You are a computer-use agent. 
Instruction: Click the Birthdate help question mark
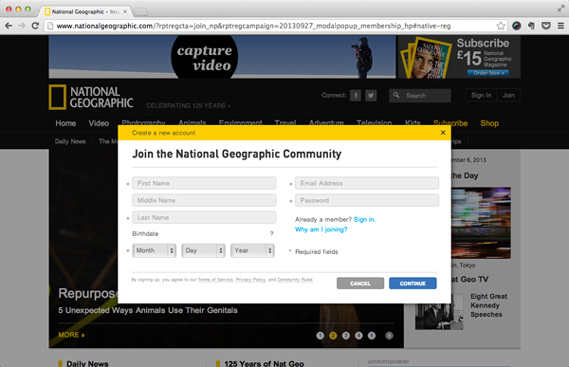coord(271,233)
